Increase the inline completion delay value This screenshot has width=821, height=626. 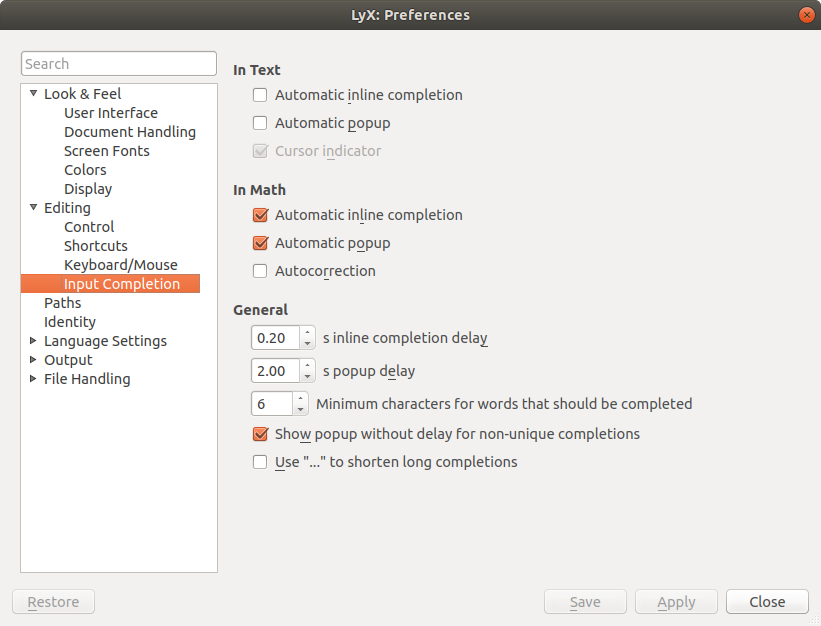[x=308, y=333]
